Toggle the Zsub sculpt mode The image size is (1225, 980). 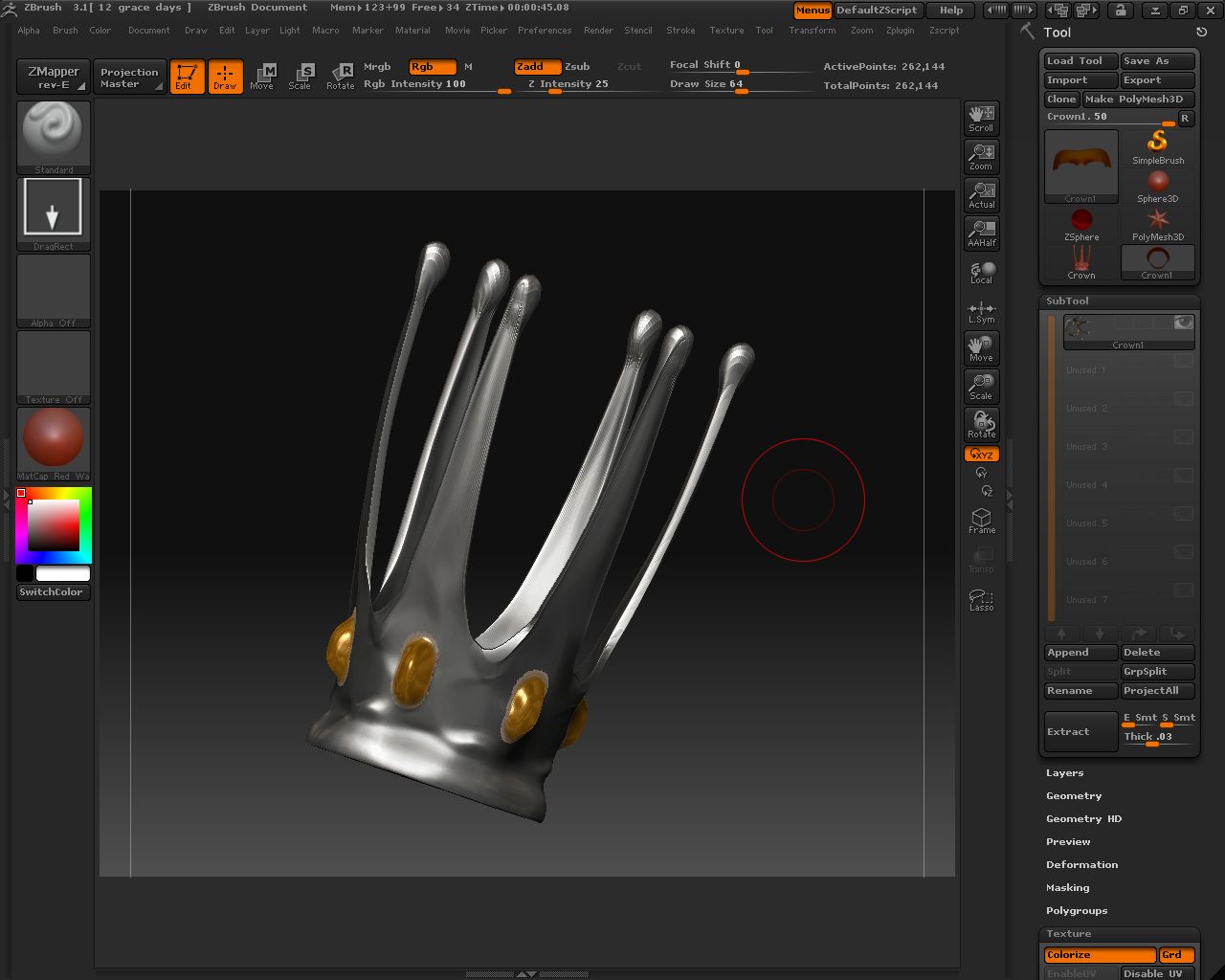pyautogui.click(x=577, y=67)
